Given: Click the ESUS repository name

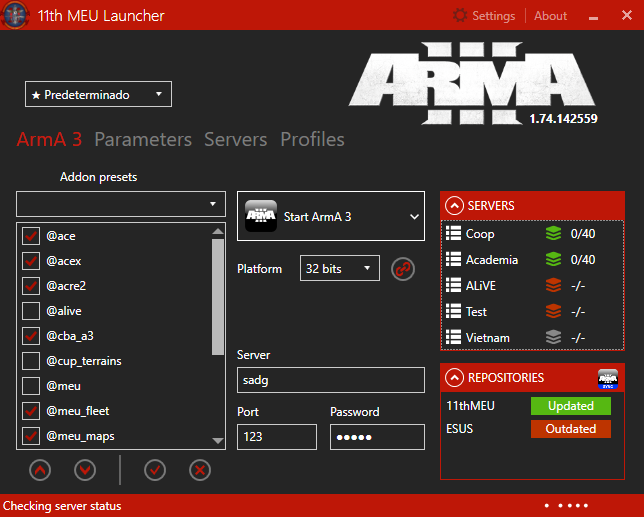Looking at the screenshot, I should (460, 428).
